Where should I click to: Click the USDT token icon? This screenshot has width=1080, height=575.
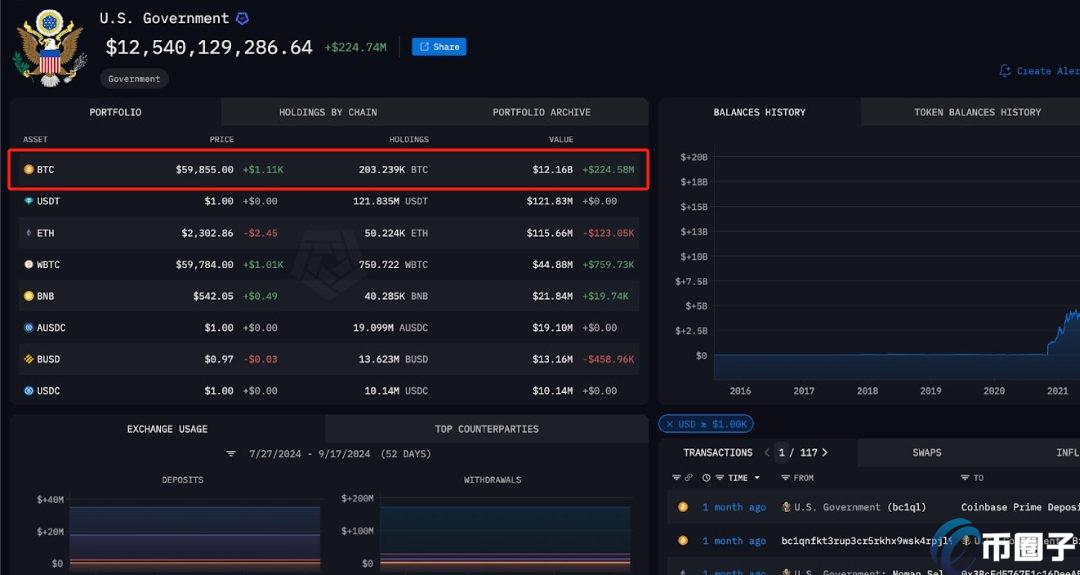point(28,201)
